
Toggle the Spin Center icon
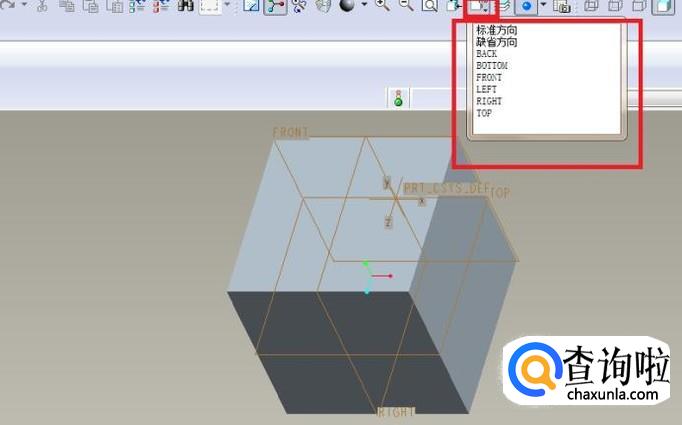[x=275, y=6]
